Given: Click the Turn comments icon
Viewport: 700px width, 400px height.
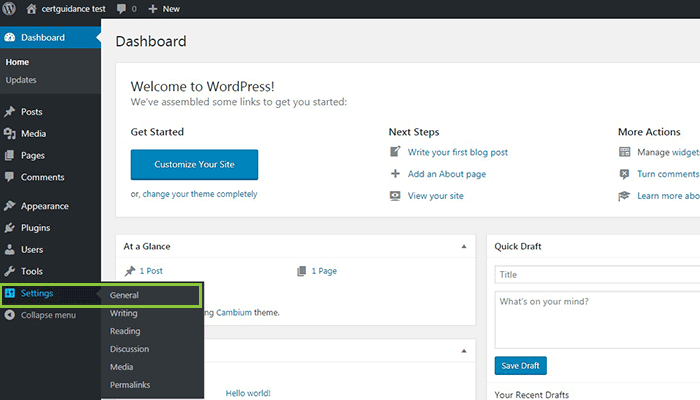Looking at the screenshot, I should click(x=625, y=174).
